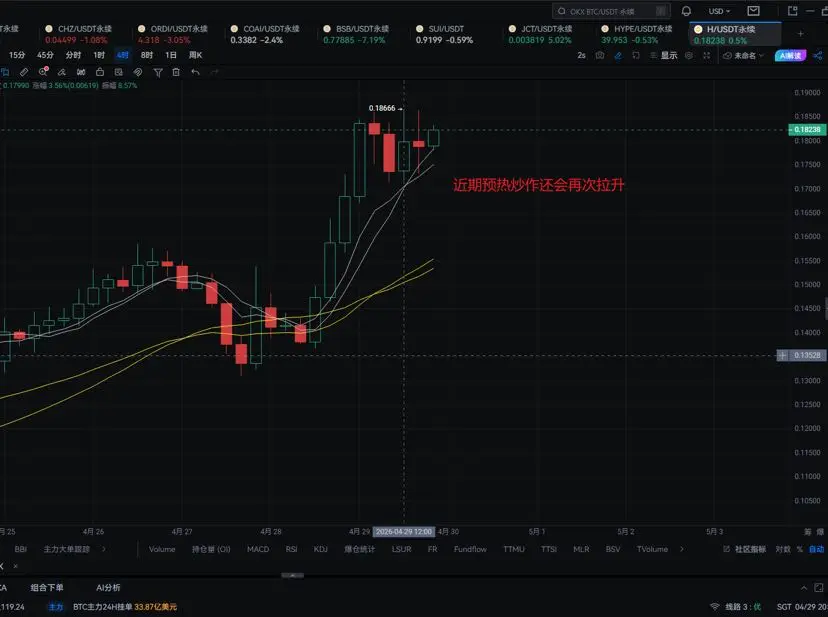Viewport: 828px width, 617px height.
Task: Switch to the 分时 timeframe
Action: tap(73, 55)
